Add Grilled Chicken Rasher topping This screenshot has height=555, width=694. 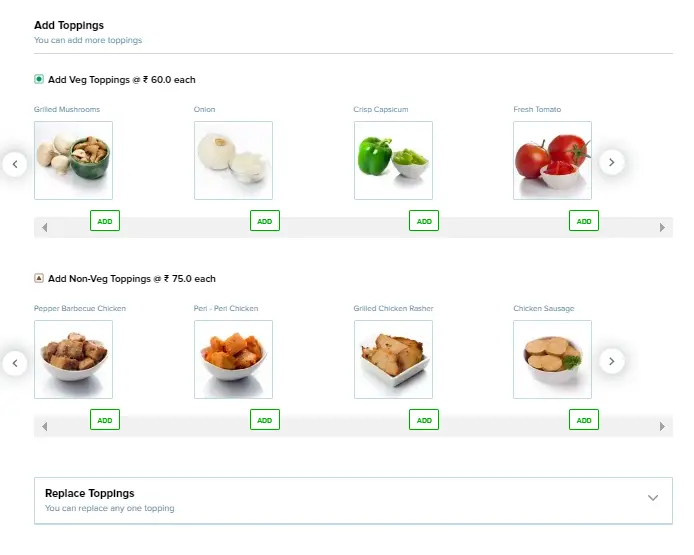[424, 420]
